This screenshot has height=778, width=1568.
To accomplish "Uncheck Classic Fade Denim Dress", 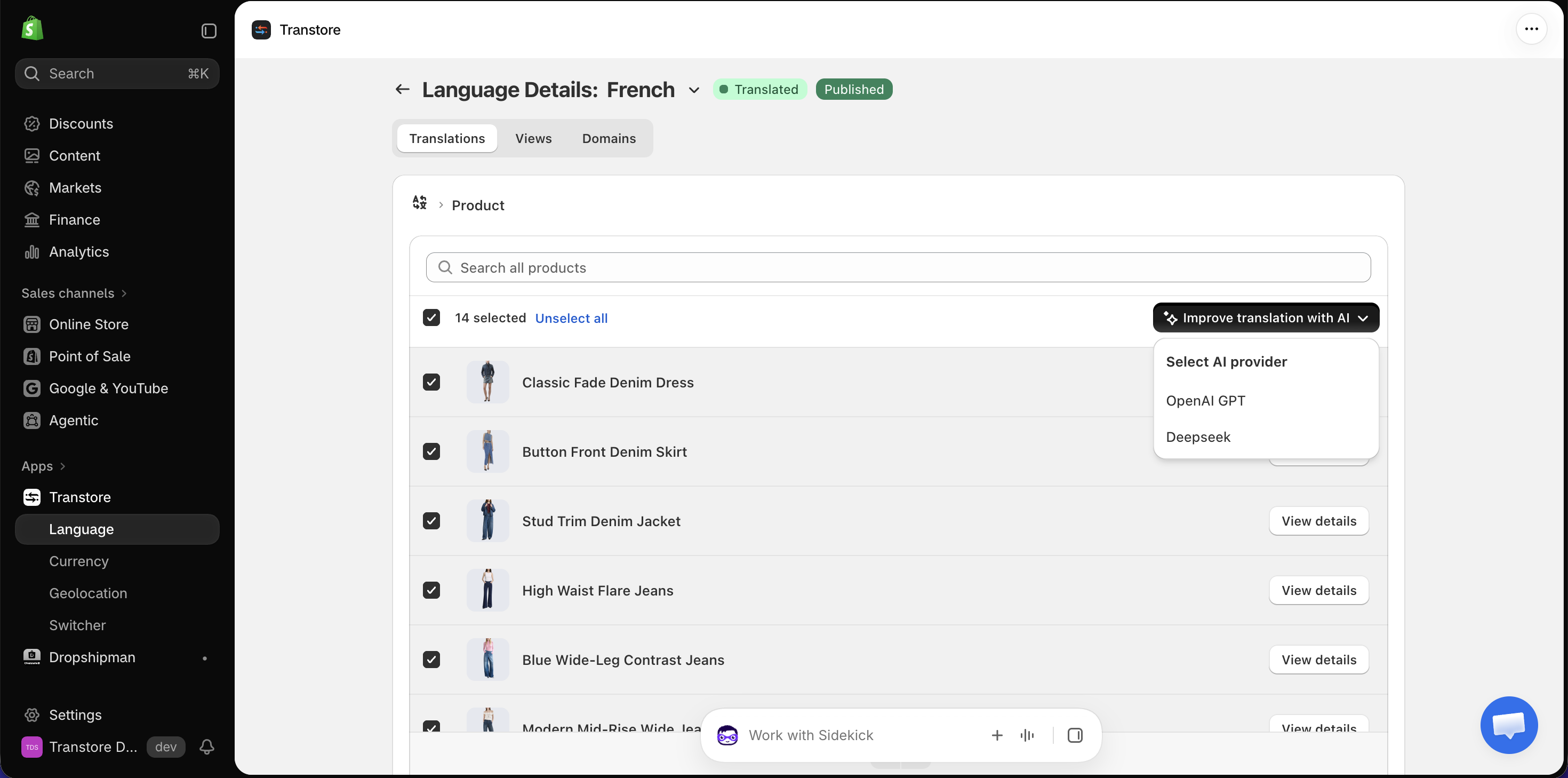I will pyautogui.click(x=431, y=382).
